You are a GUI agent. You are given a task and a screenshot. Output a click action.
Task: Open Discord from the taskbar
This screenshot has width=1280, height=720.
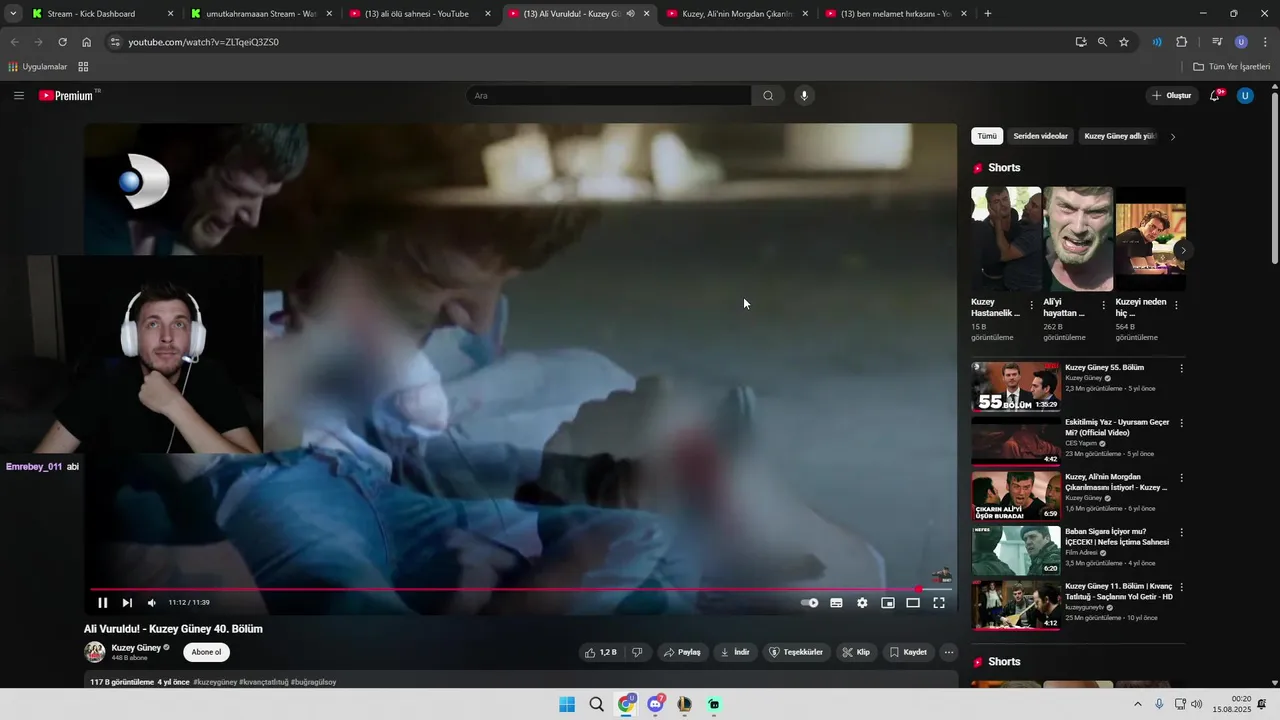656,705
